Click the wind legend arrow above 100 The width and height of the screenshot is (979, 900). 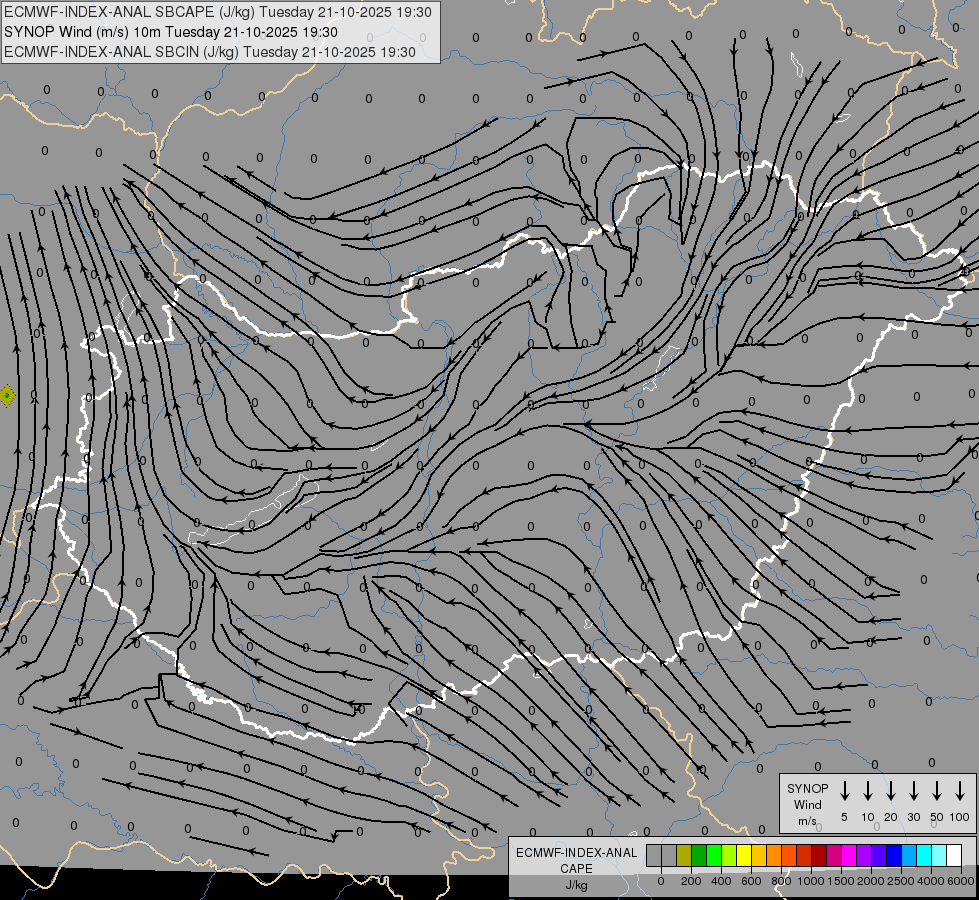(x=960, y=791)
